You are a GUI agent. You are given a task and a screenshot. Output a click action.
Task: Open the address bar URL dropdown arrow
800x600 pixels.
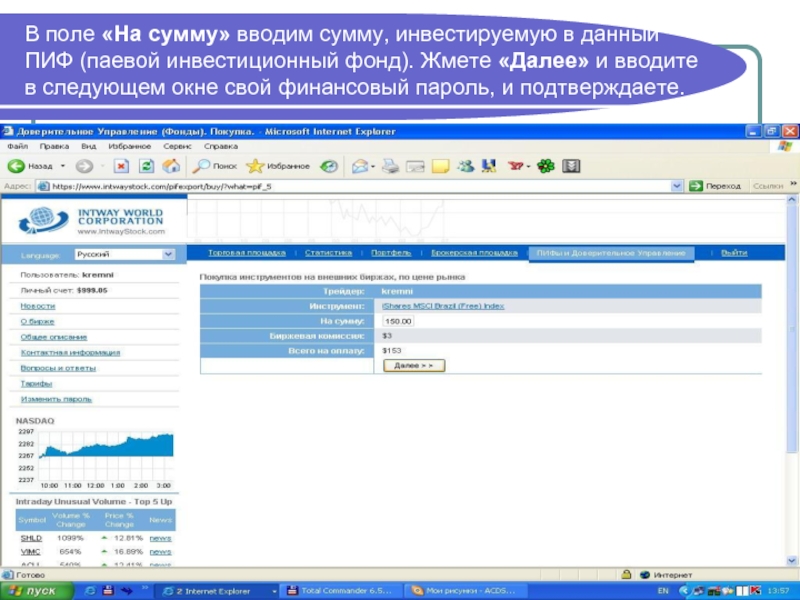677,186
